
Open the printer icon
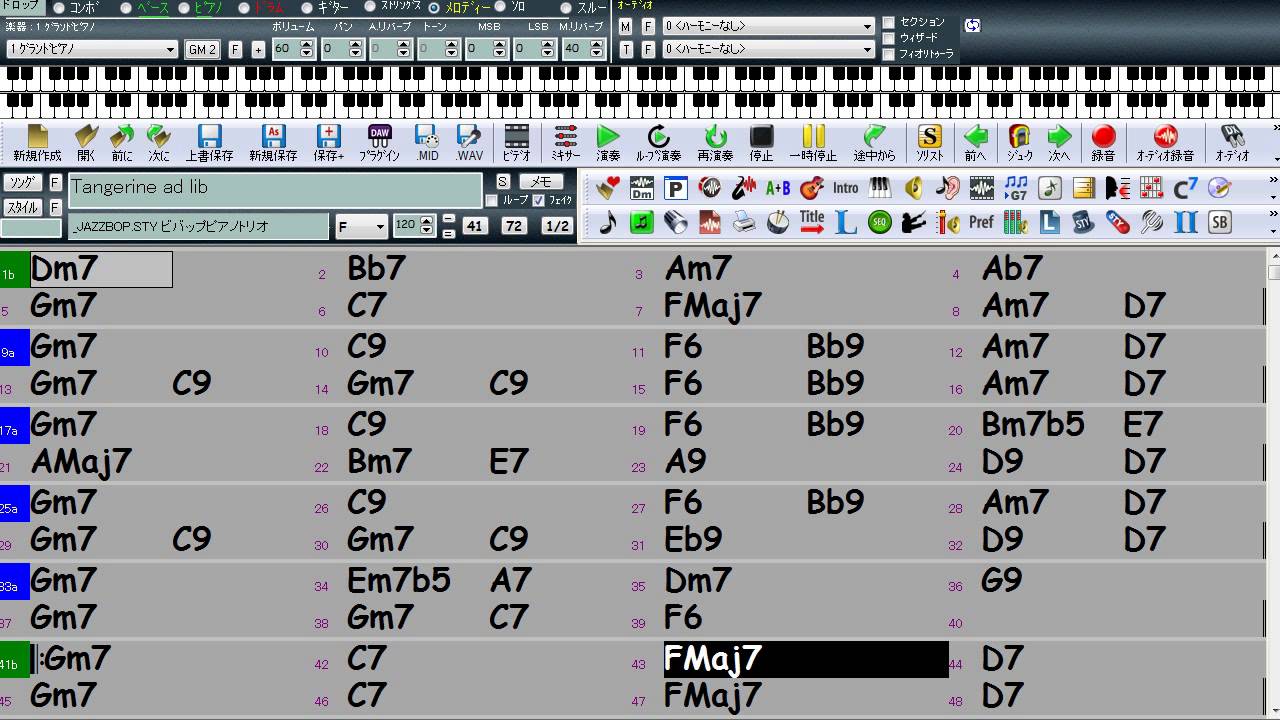744,222
